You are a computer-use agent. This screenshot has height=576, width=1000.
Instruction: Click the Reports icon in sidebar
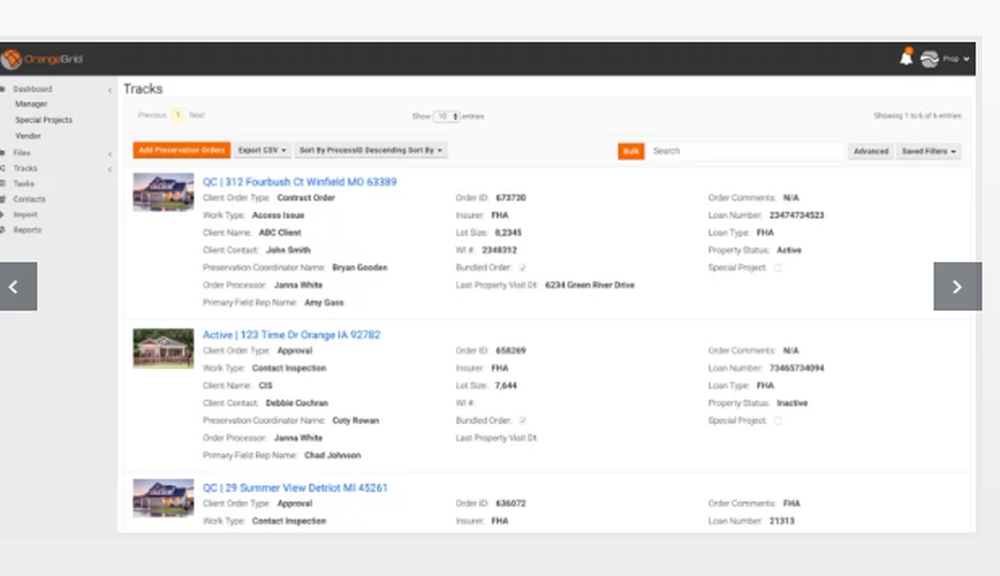[x=3, y=230]
